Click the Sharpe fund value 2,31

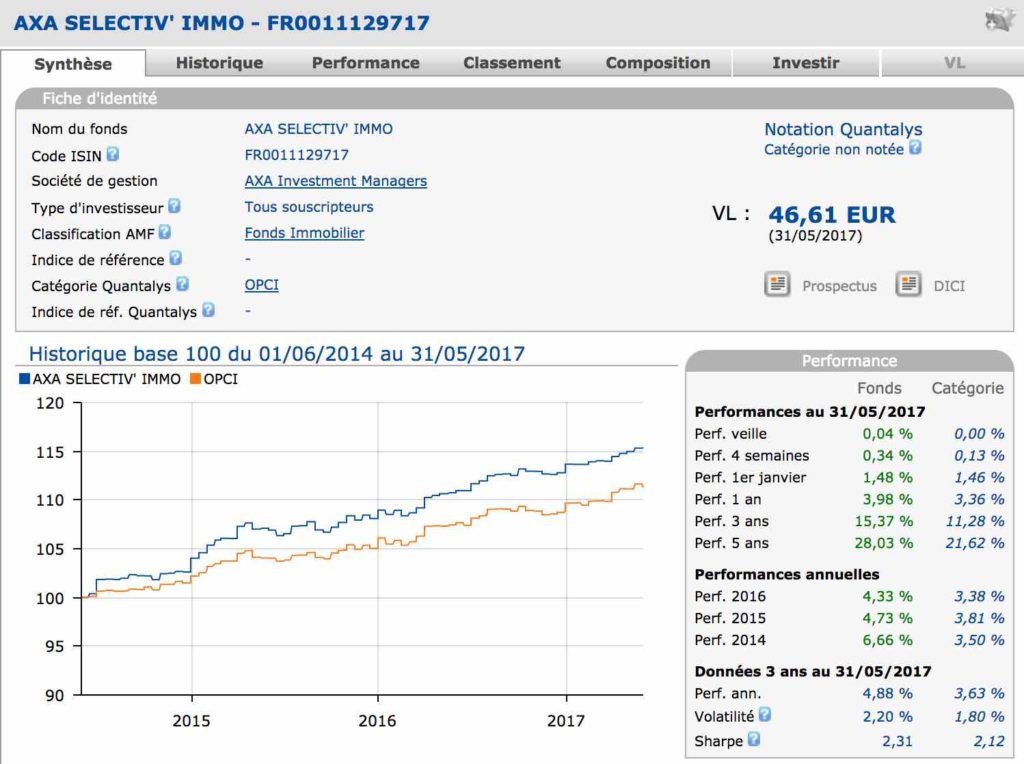click(x=897, y=741)
